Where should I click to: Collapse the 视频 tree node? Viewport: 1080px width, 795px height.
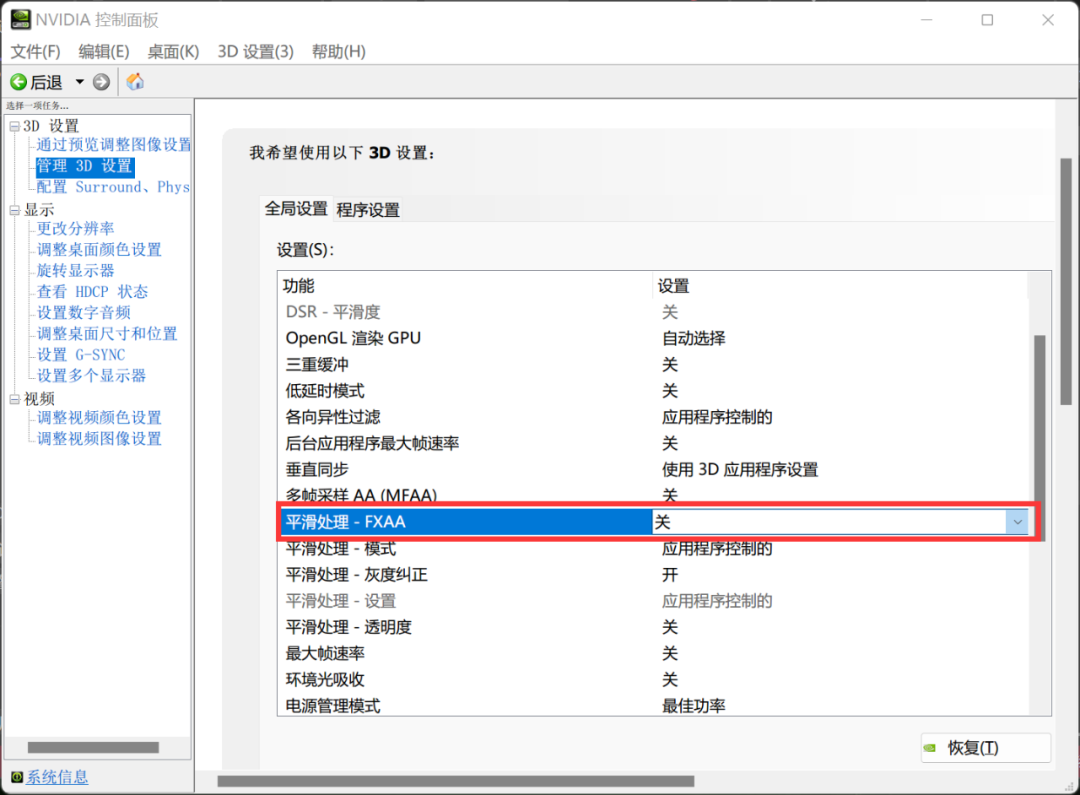pyautogui.click(x=14, y=400)
